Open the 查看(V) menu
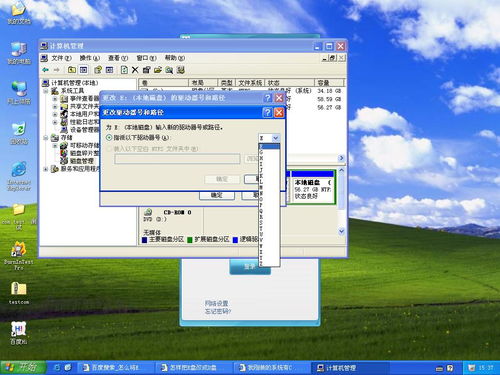 click(x=118, y=58)
